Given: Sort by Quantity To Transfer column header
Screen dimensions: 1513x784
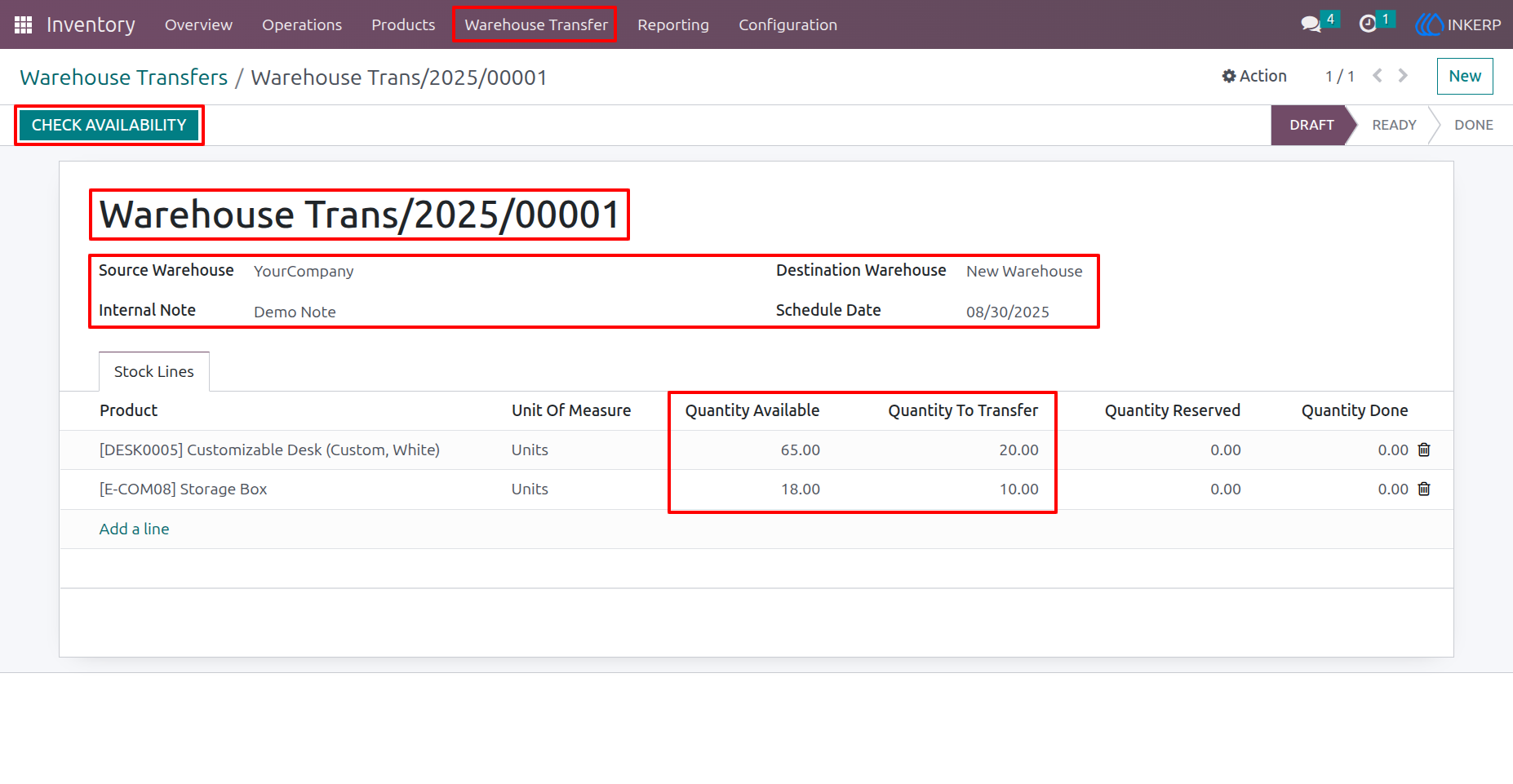Looking at the screenshot, I should click(963, 410).
